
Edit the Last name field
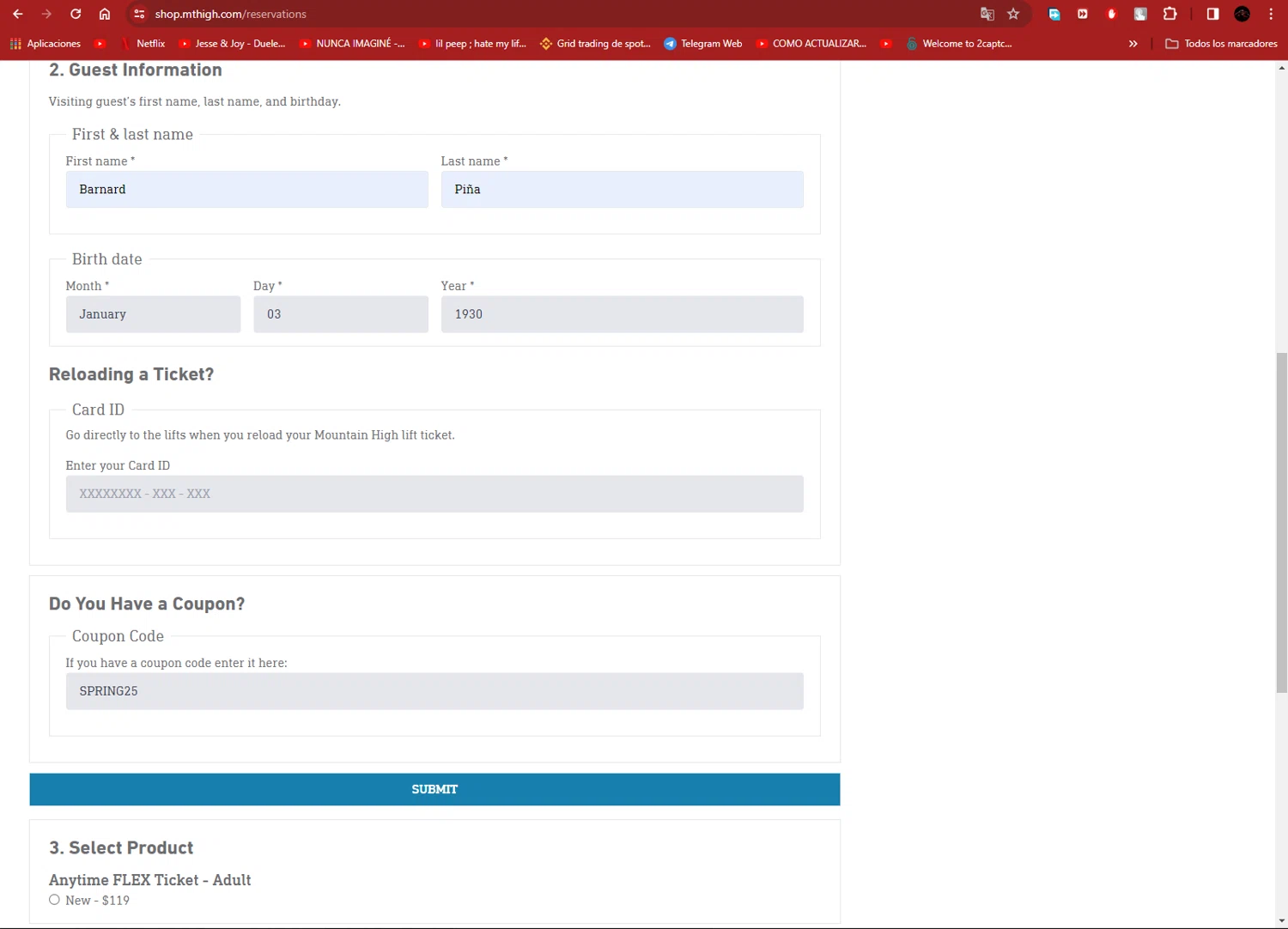click(623, 190)
